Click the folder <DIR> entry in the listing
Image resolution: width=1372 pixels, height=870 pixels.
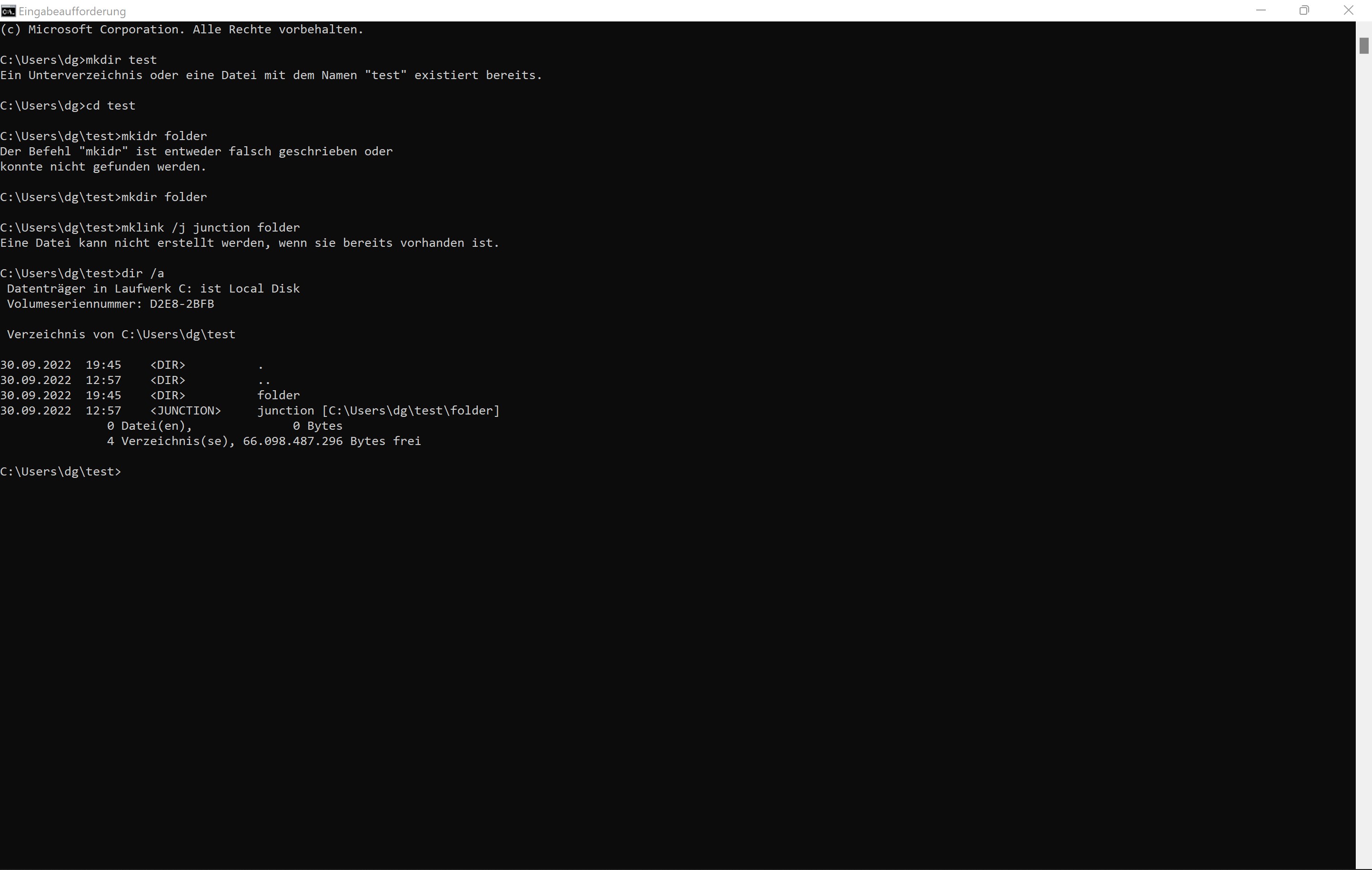click(x=278, y=395)
